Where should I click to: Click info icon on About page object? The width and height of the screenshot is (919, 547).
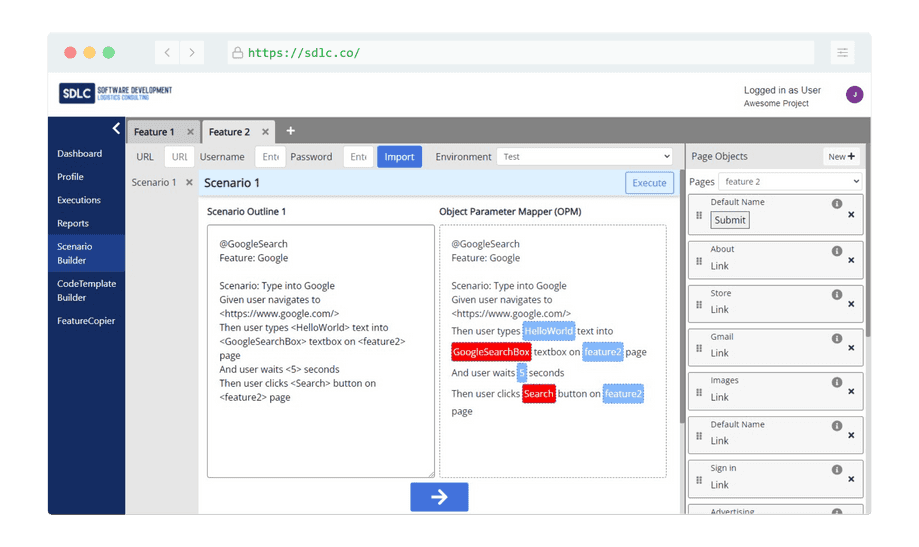point(837,251)
